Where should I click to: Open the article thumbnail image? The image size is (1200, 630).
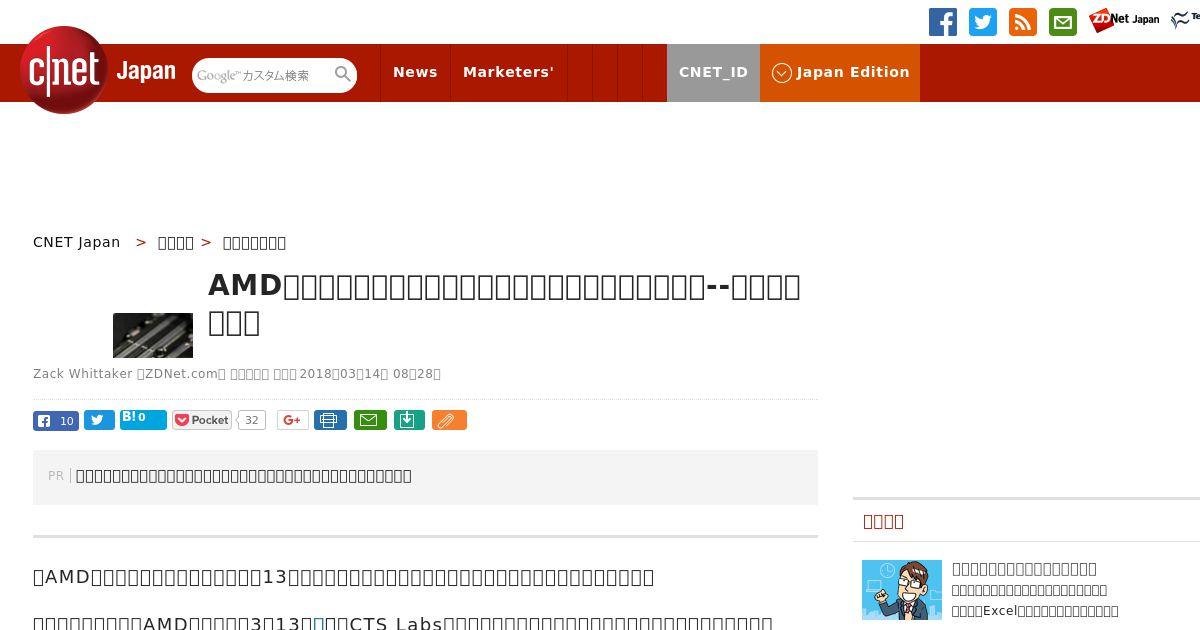point(153,335)
